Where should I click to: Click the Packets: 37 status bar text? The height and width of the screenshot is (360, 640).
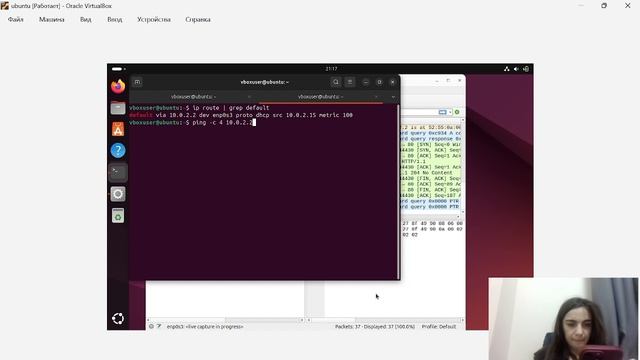[x=375, y=327]
